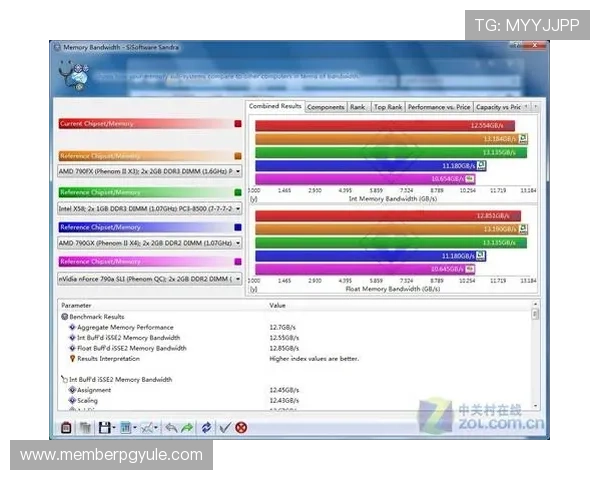Viewport: 600px width, 480px height.
Task: Click [y] toggle under Int bandwidth chart
Action: (x=253, y=199)
